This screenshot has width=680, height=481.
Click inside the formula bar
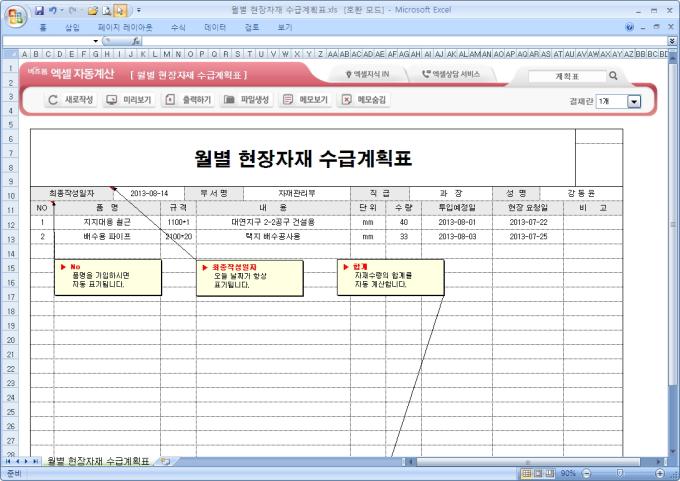click(405, 41)
